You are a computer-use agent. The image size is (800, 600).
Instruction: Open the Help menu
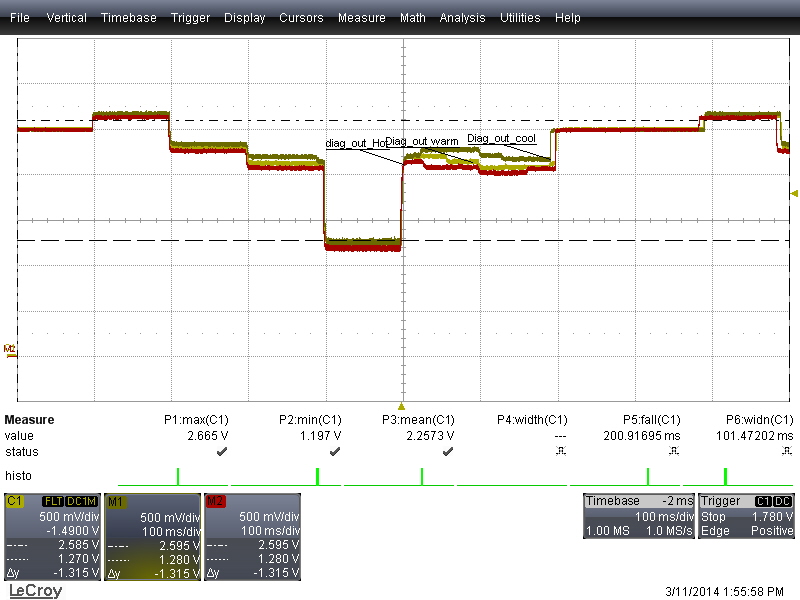[568, 18]
